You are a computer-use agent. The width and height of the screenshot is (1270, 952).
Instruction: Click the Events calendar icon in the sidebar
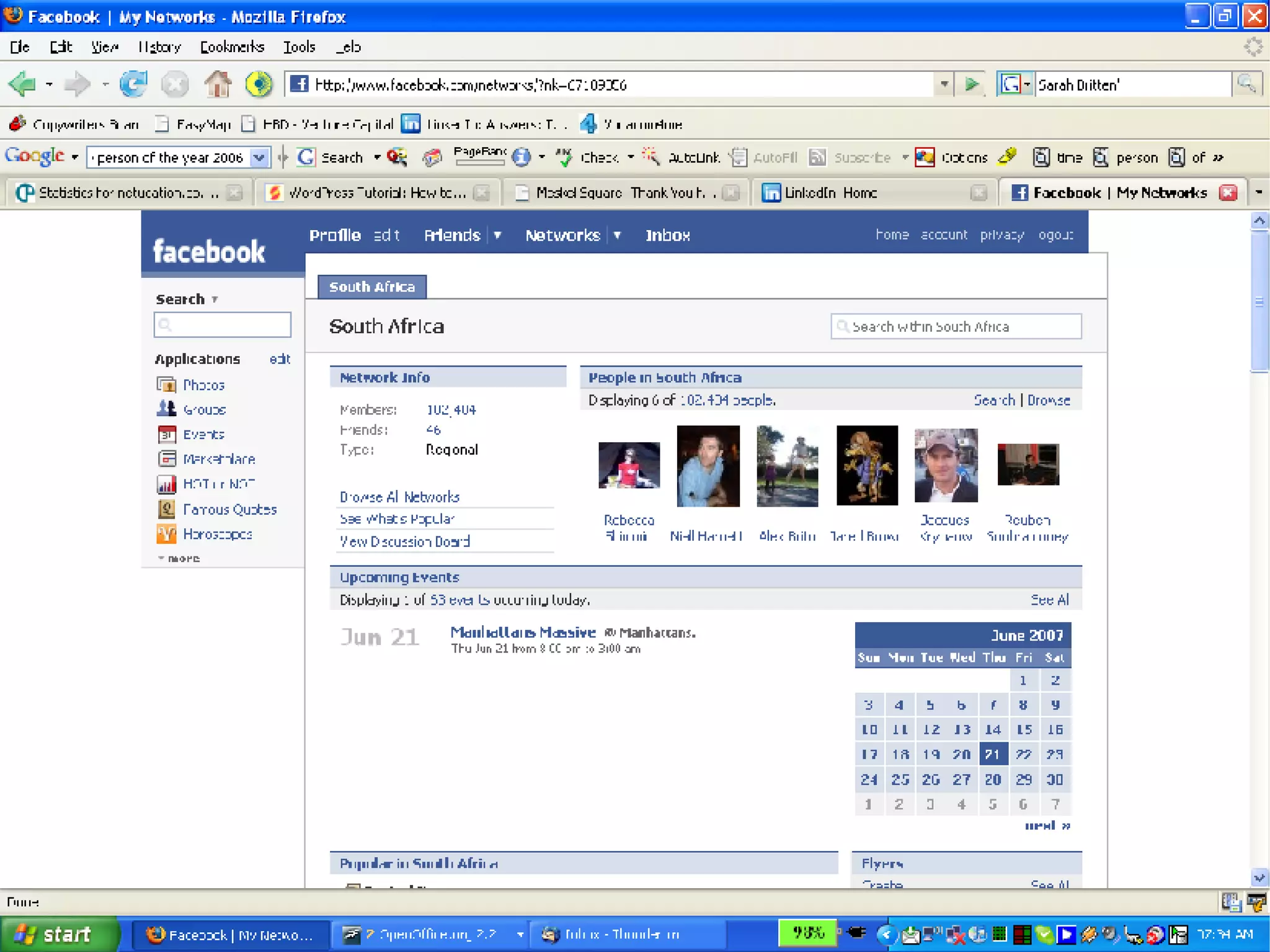(166, 435)
